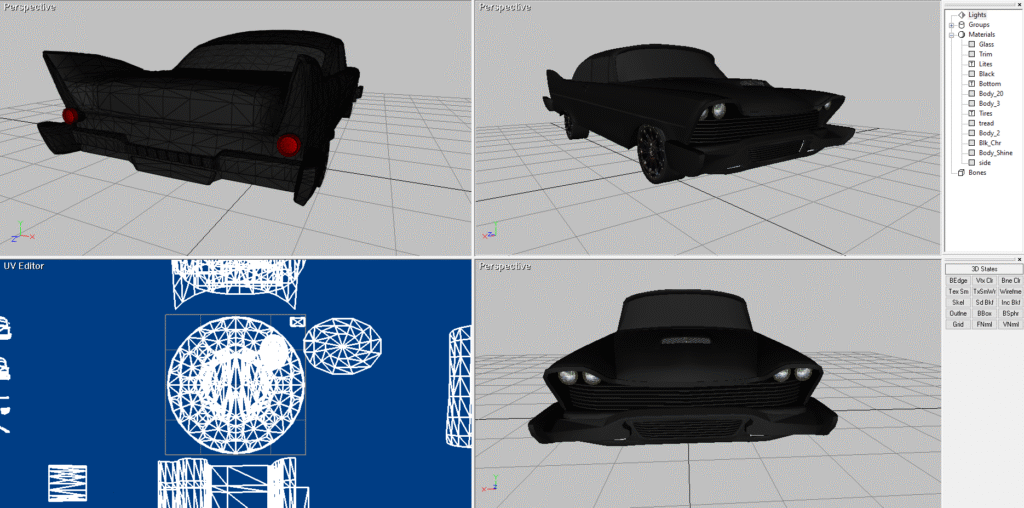Toggle the Skel skeleton display button
This screenshot has width=1024, height=508.
coord(958,303)
